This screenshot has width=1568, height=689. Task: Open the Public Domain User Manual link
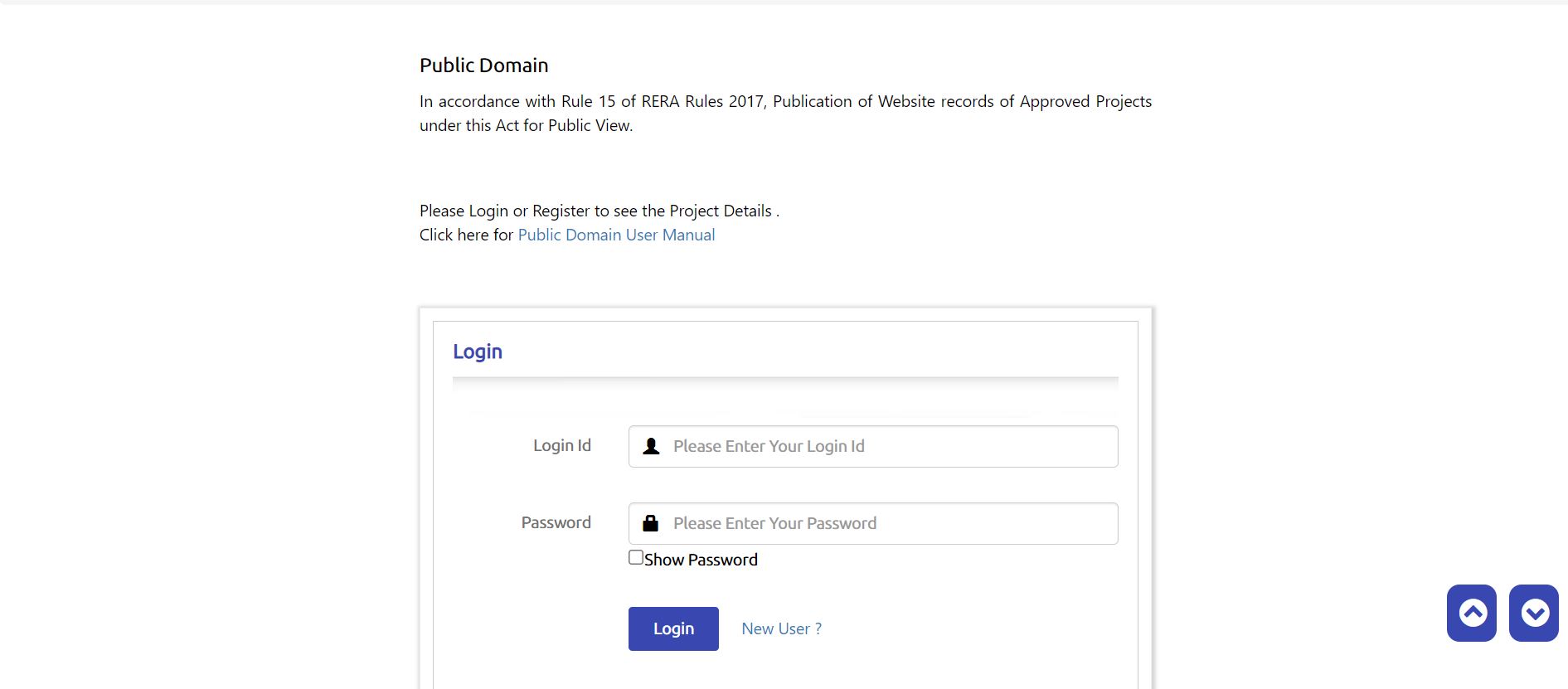tap(616, 235)
